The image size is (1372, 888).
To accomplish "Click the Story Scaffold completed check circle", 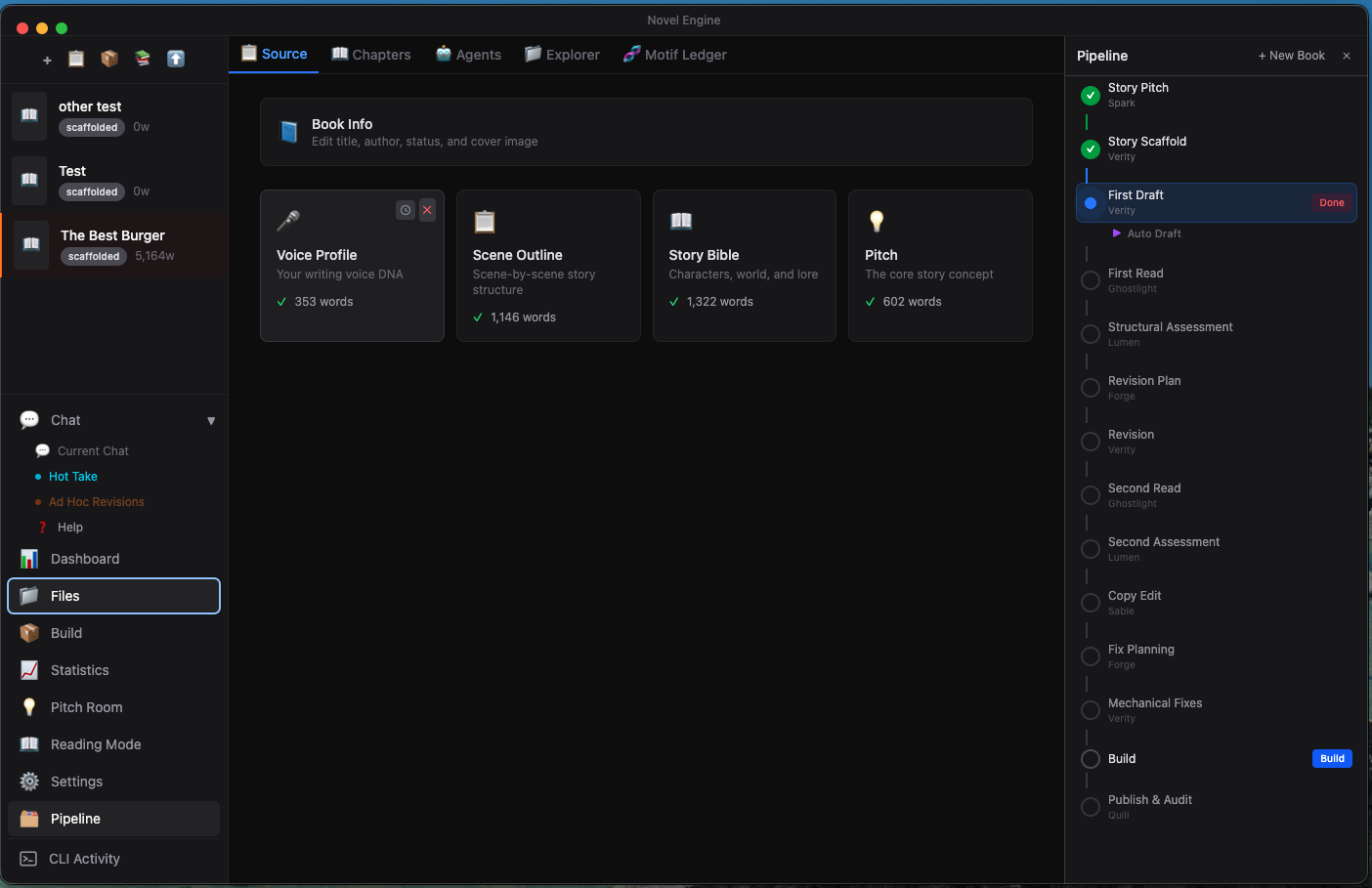I will tap(1091, 148).
